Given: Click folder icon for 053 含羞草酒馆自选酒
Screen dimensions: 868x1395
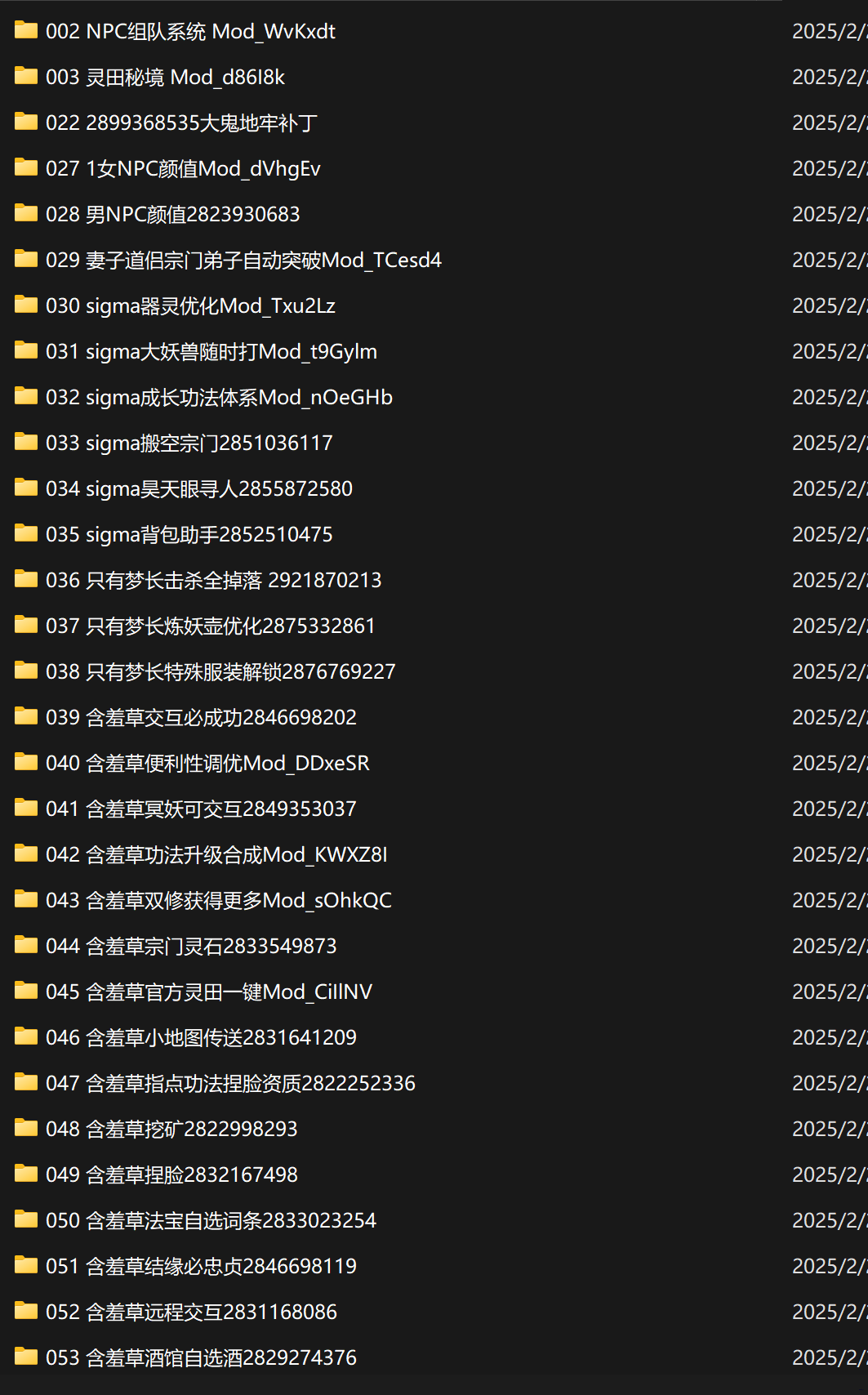Looking at the screenshot, I should coord(26,1357).
